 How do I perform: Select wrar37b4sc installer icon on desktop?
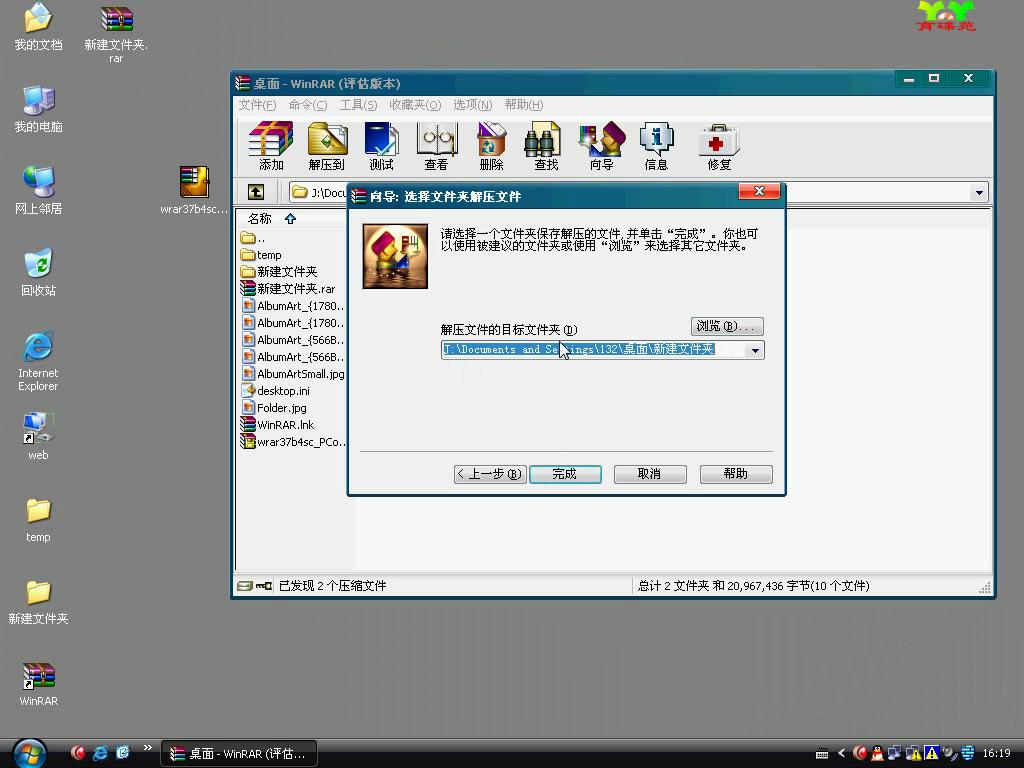pyautogui.click(x=194, y=191)
